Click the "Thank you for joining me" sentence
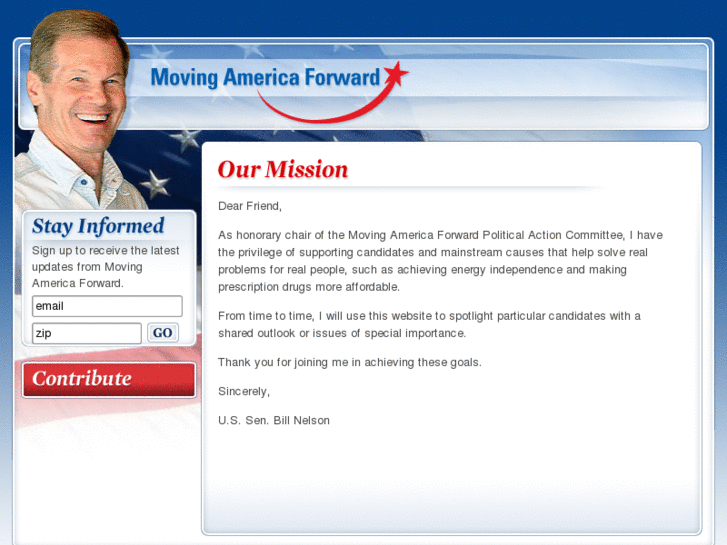This screenshot has width=727, height=545. coord(350,362)
